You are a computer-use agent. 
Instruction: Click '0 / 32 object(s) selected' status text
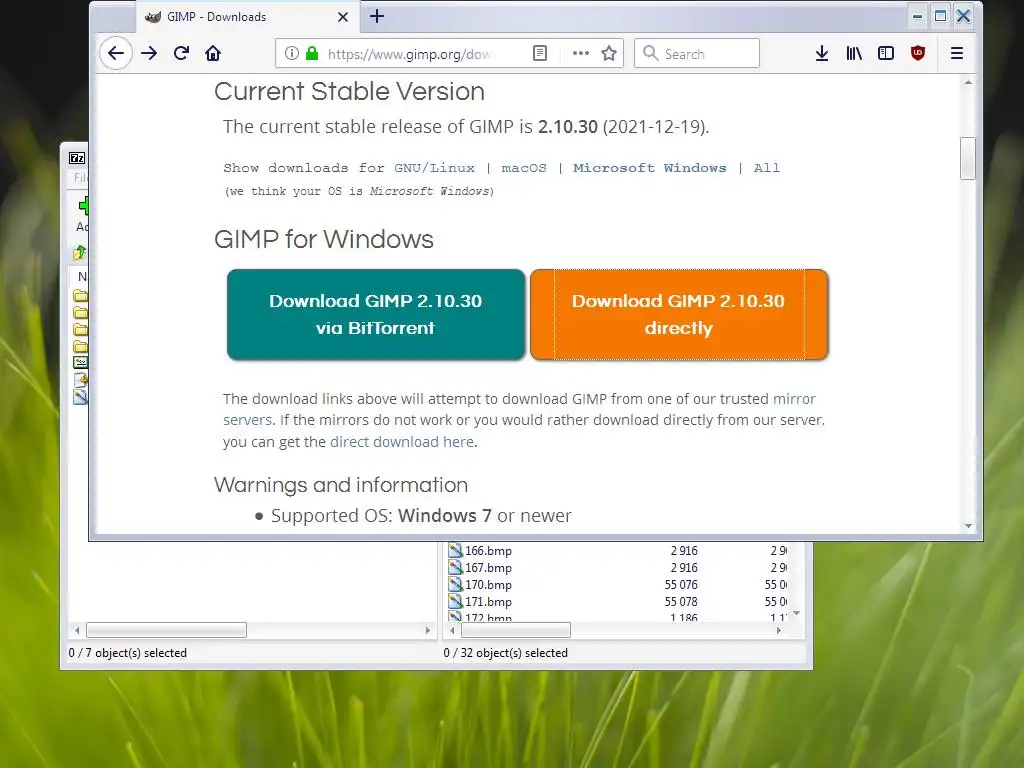click(505, 653)
